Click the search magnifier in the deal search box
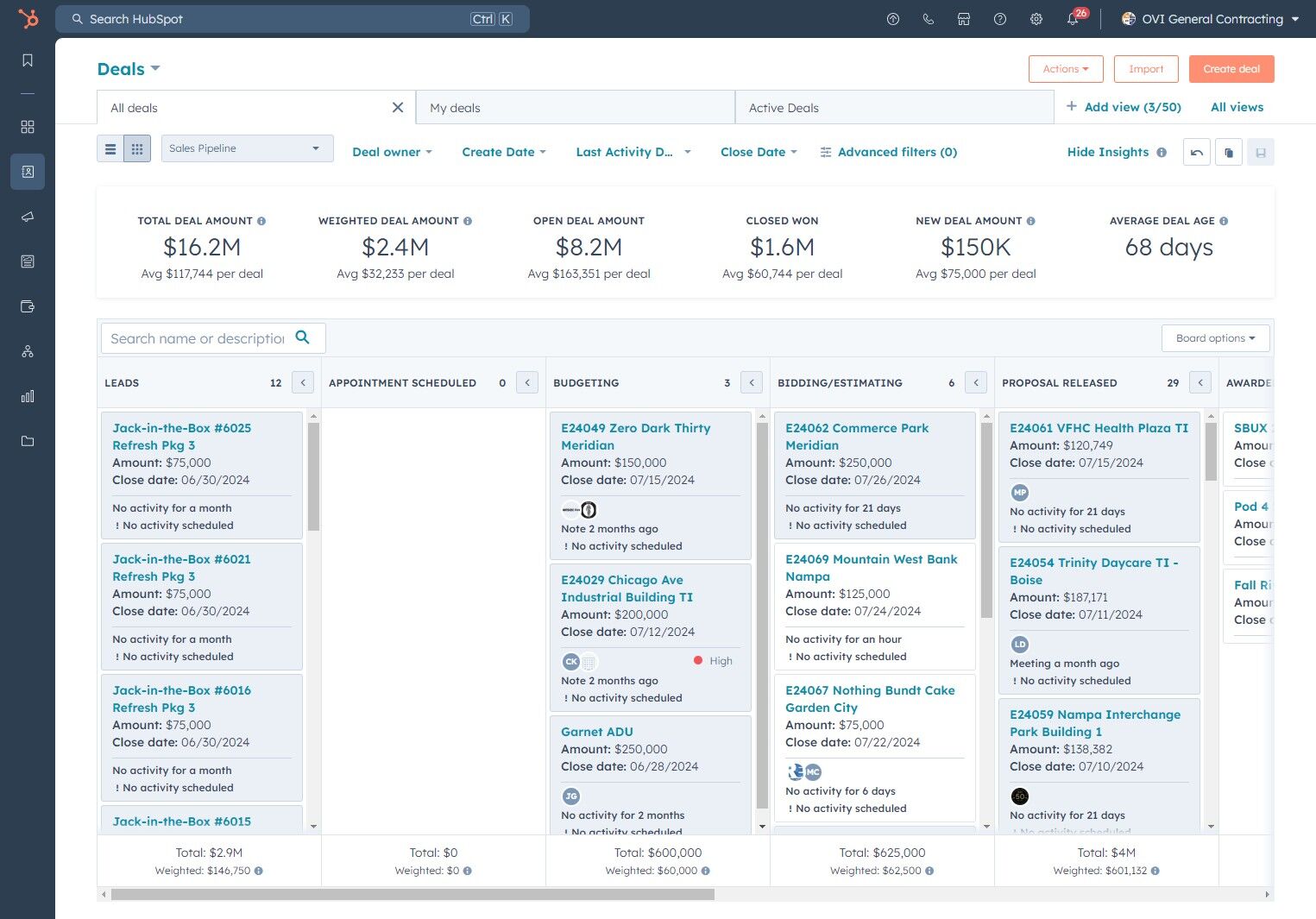The image size is (1316, 919). click(x=302, y=337)
